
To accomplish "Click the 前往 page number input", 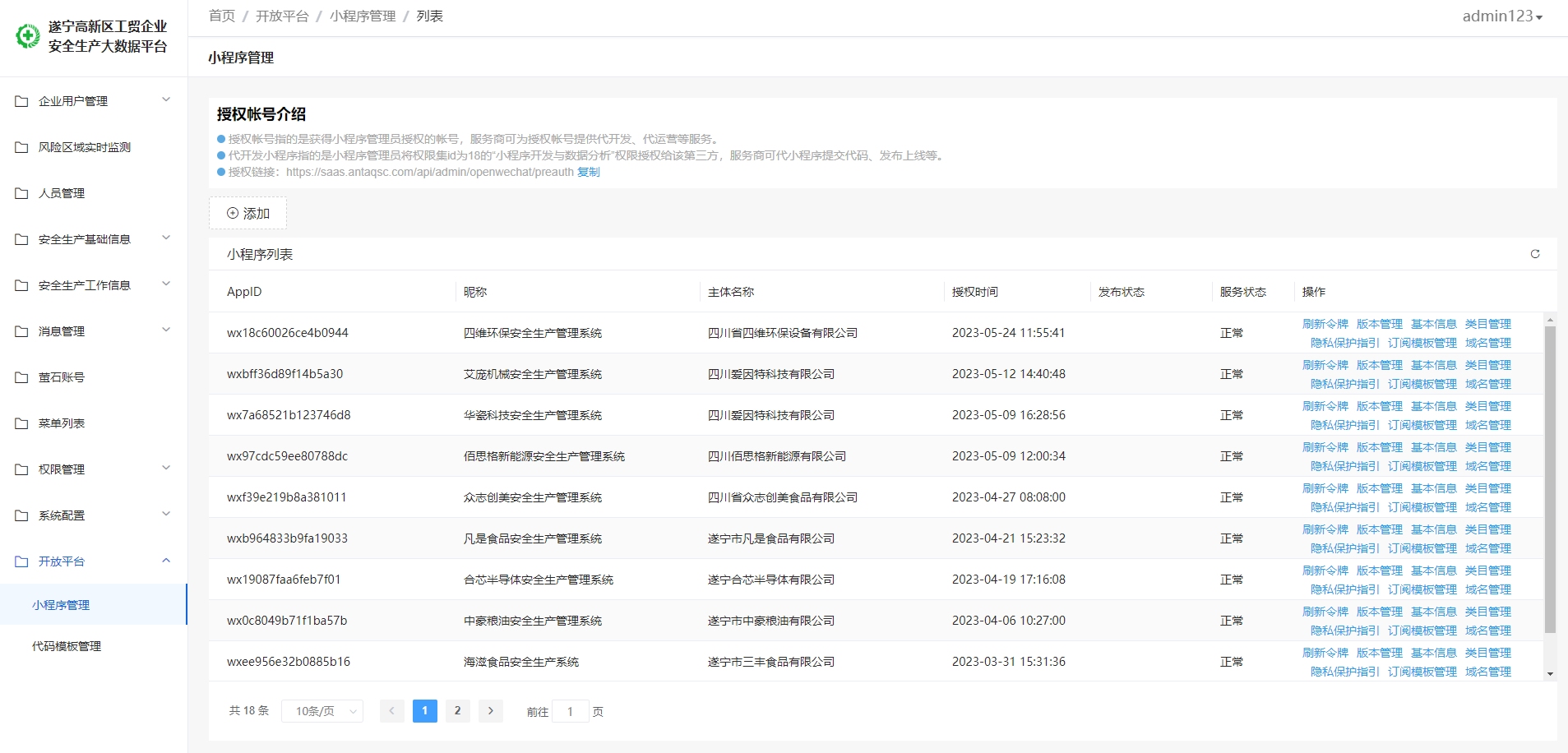I will pos(571,711).
